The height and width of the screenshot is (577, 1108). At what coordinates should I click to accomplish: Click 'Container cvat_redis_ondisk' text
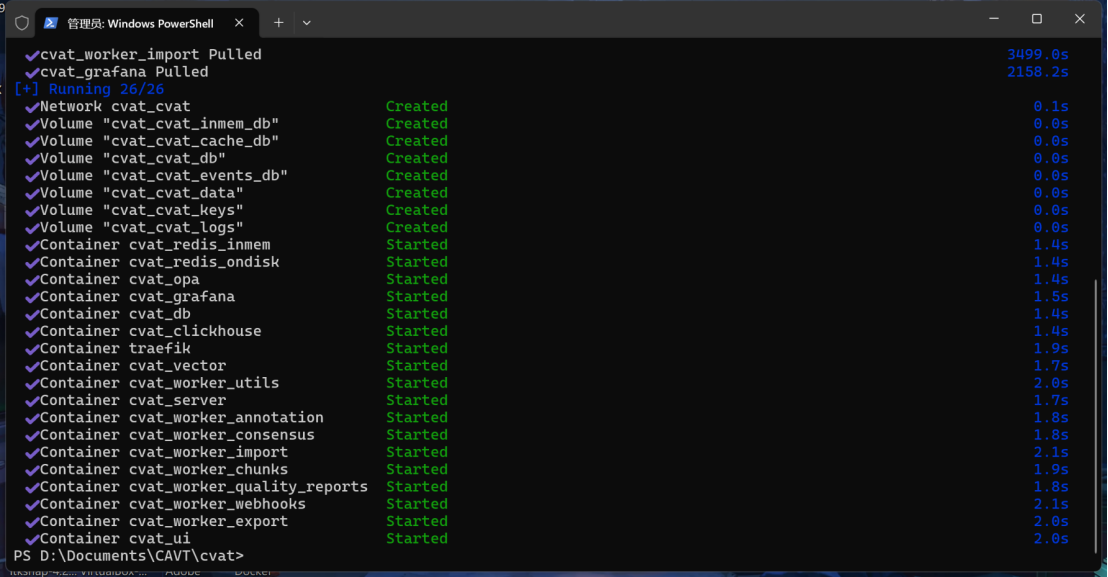pyautogui.click(x=159, y=262)
